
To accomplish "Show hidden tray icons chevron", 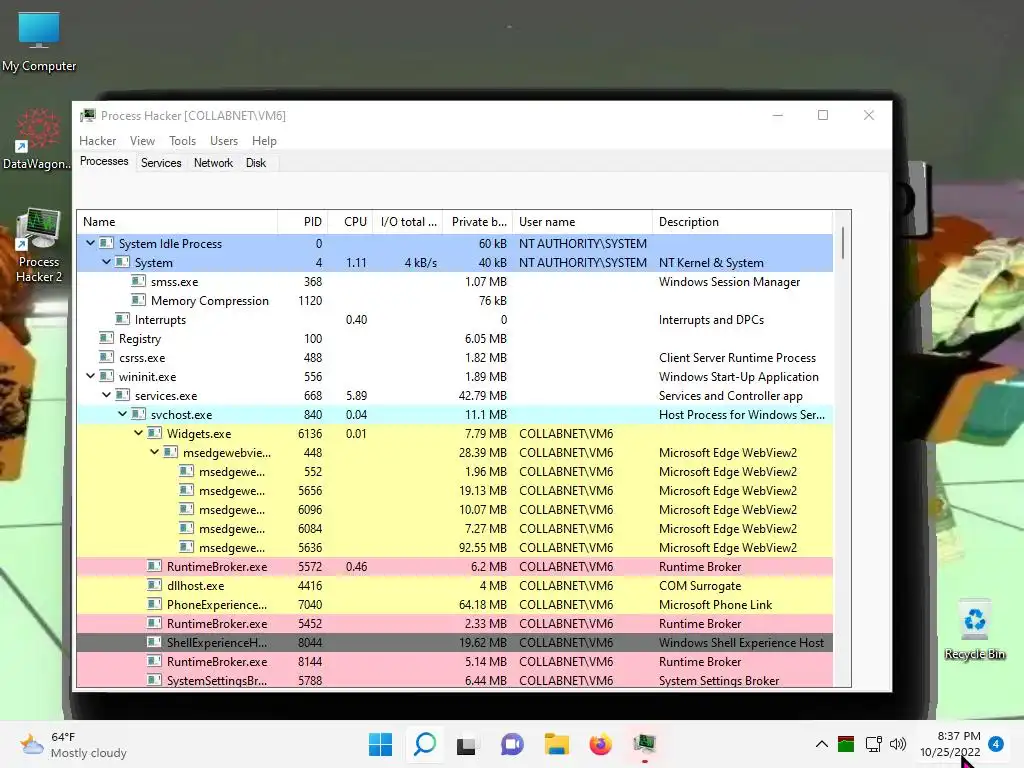I will coord(822,744).
